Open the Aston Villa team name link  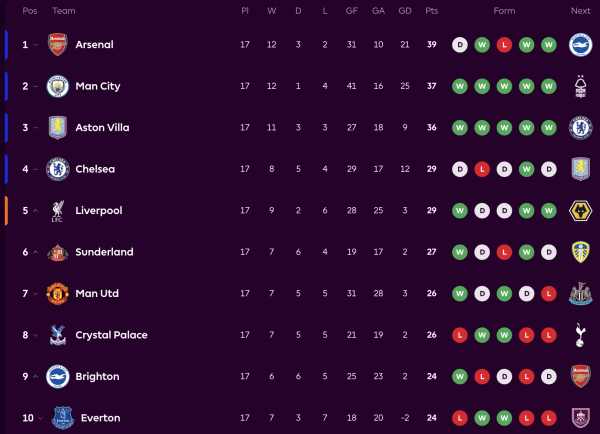point(102,128)
